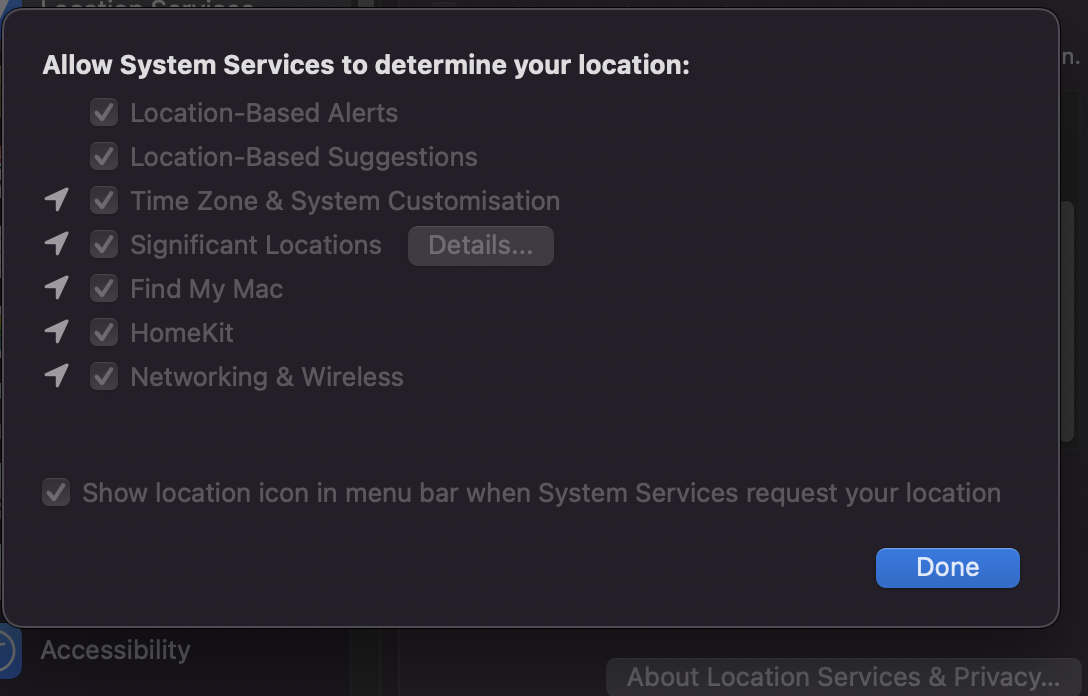
Task: Disable Time Zone & System Customisation checkbox
Action: (x=104, y=201)
